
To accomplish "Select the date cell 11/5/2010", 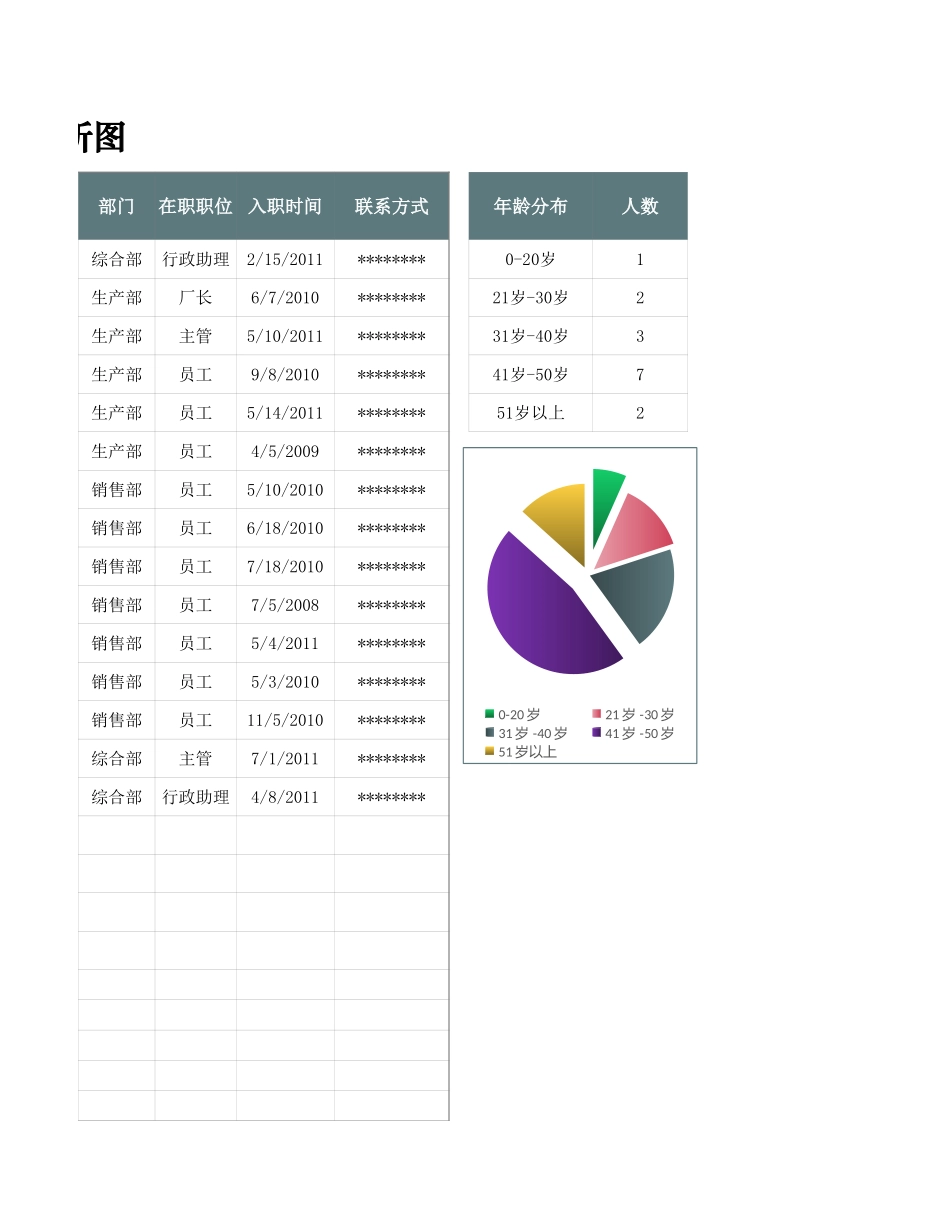I will tap(285, 720).
